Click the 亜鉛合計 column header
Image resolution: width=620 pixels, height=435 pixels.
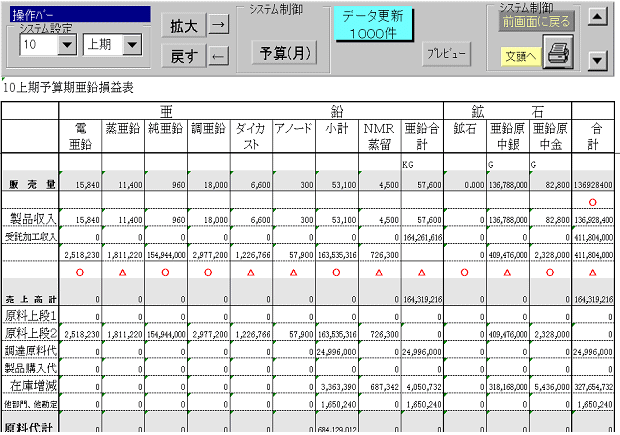(422, 136)
